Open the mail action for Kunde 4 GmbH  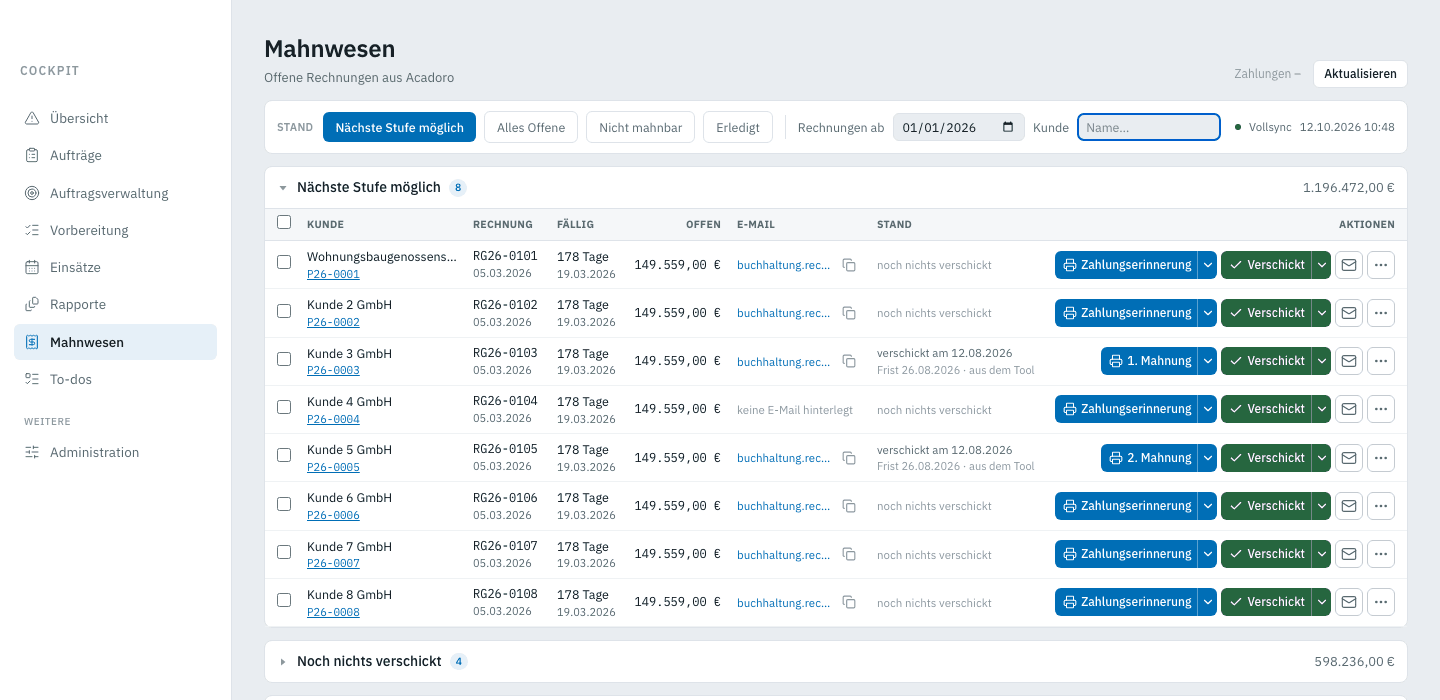pyautogui.click(x=1349, y=409)
